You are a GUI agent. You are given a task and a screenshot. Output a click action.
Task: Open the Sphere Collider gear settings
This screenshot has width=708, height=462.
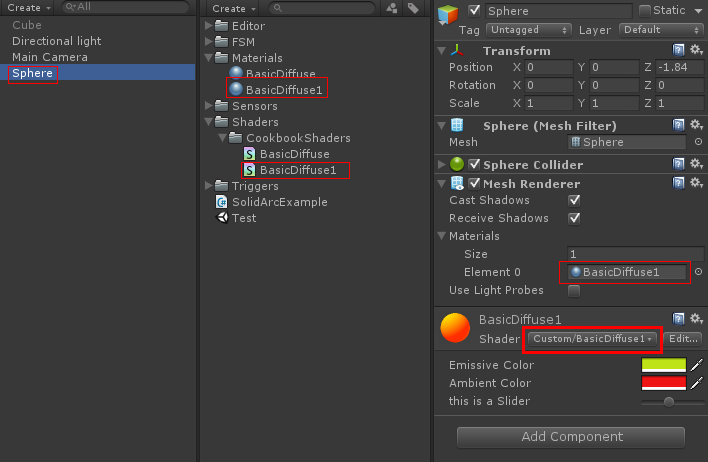[696, 163]
